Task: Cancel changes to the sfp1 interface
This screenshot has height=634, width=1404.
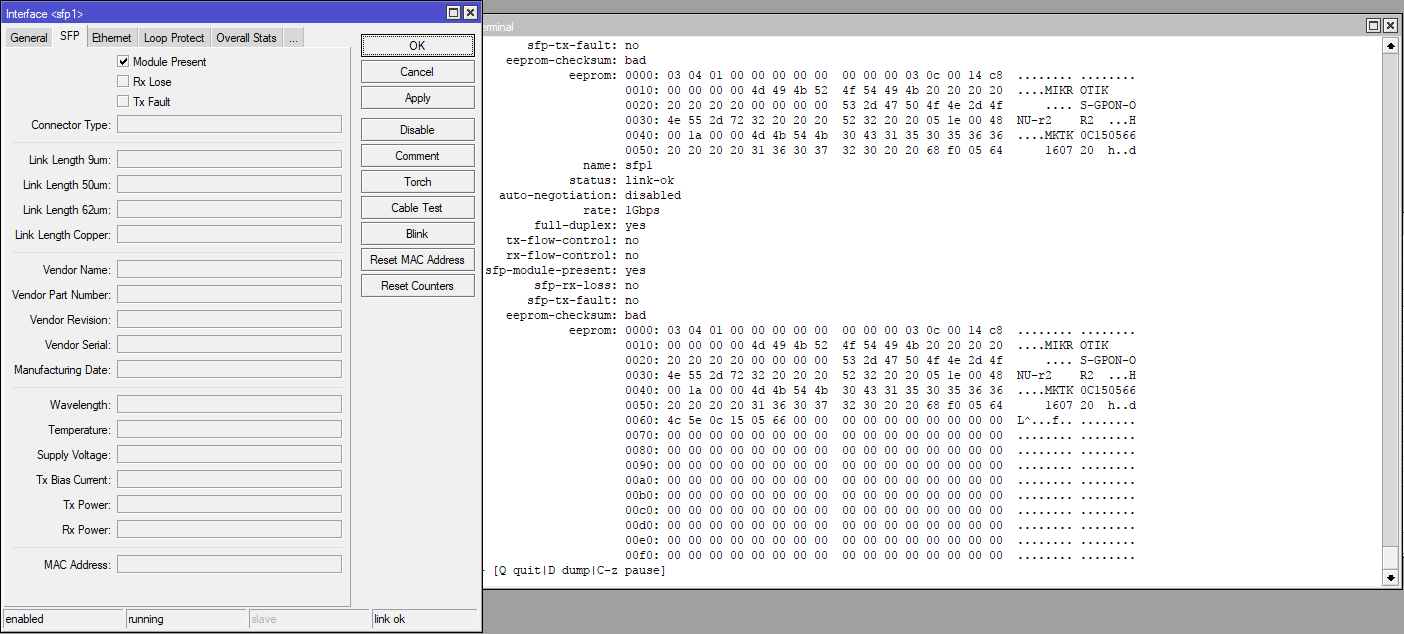Action: point(417,71)
